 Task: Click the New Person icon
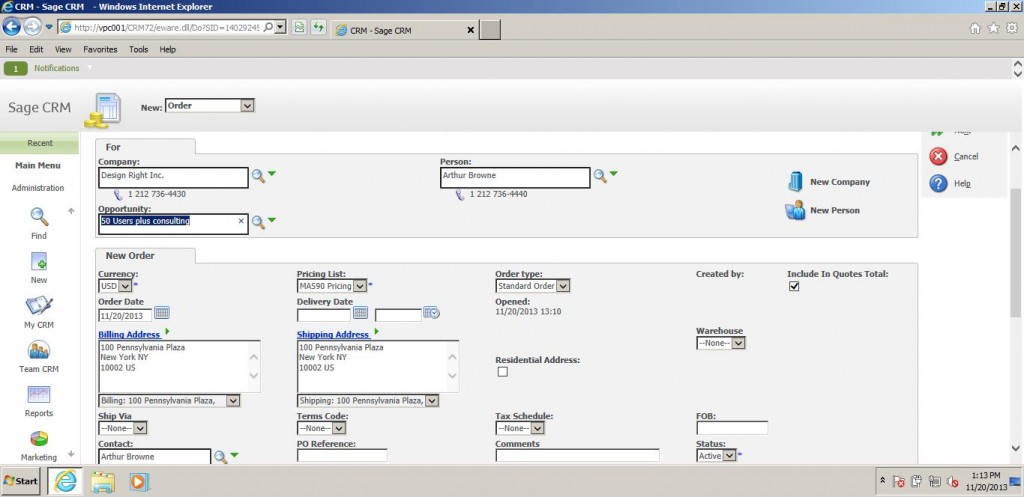tap(795, 210)
